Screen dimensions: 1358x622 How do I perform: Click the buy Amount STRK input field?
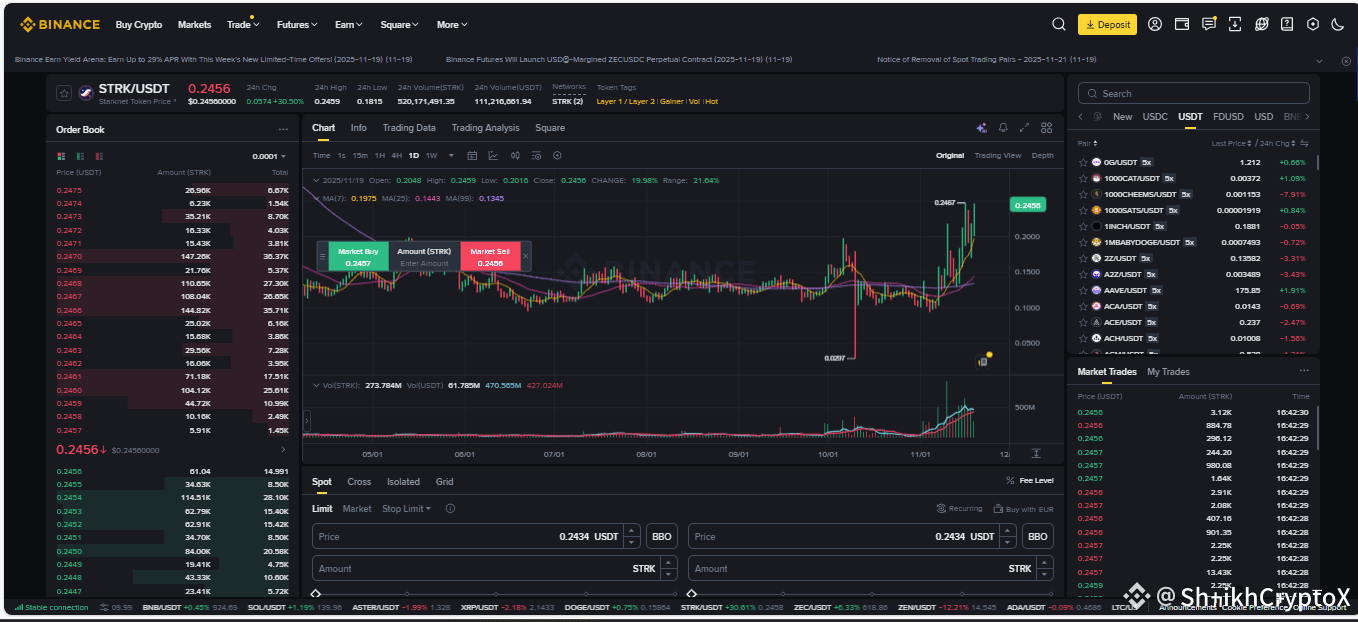pos(494,568)
